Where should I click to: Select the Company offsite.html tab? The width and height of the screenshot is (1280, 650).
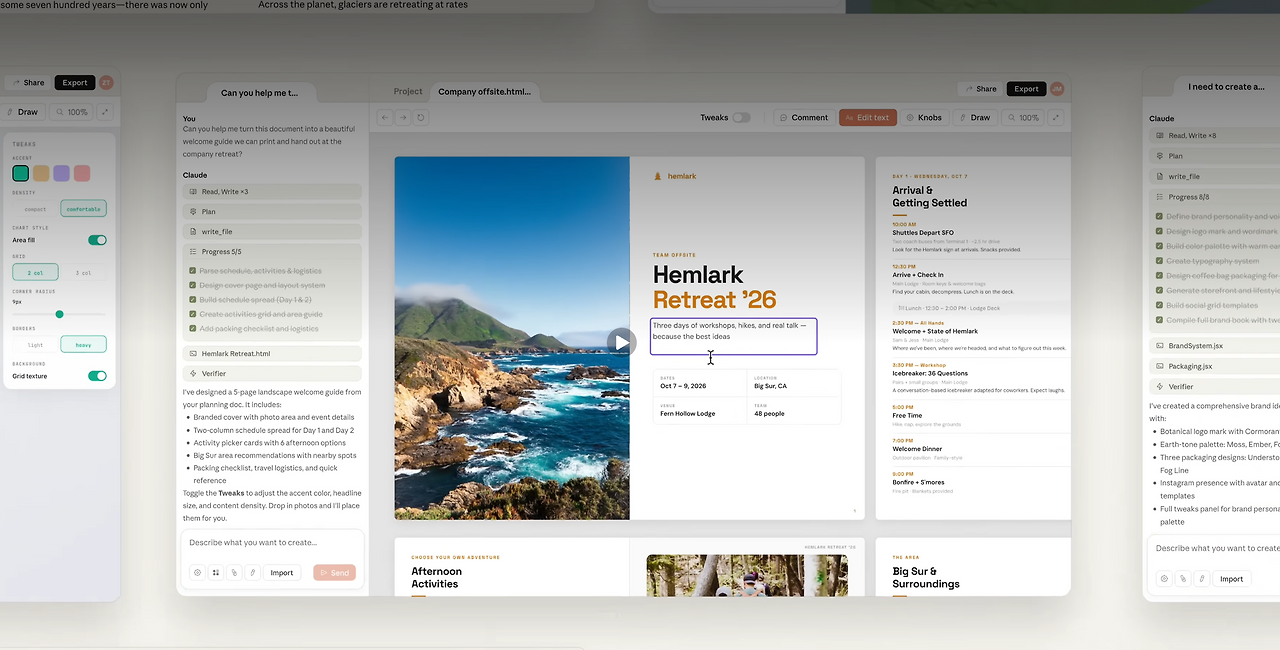coord(485,91)
